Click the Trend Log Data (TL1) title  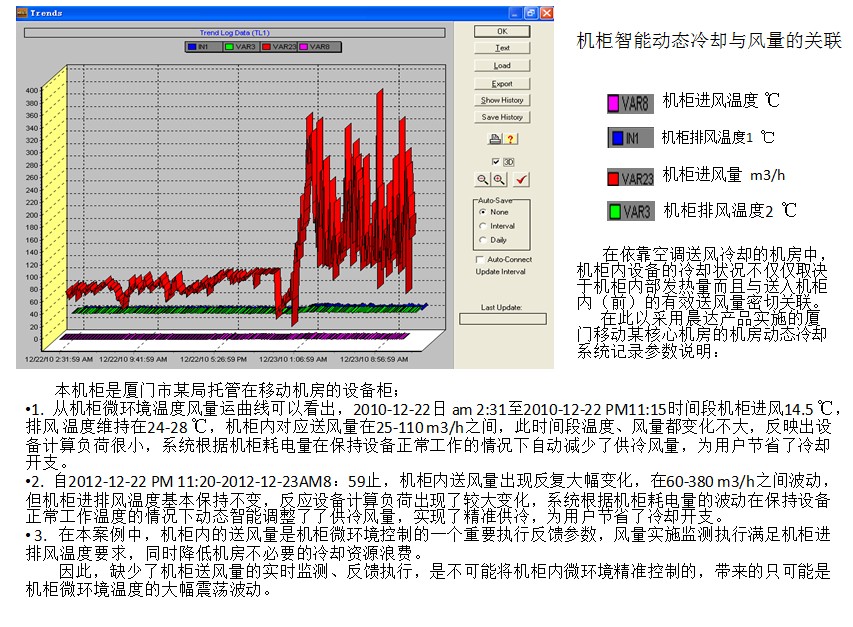click(x=234, y=33)
